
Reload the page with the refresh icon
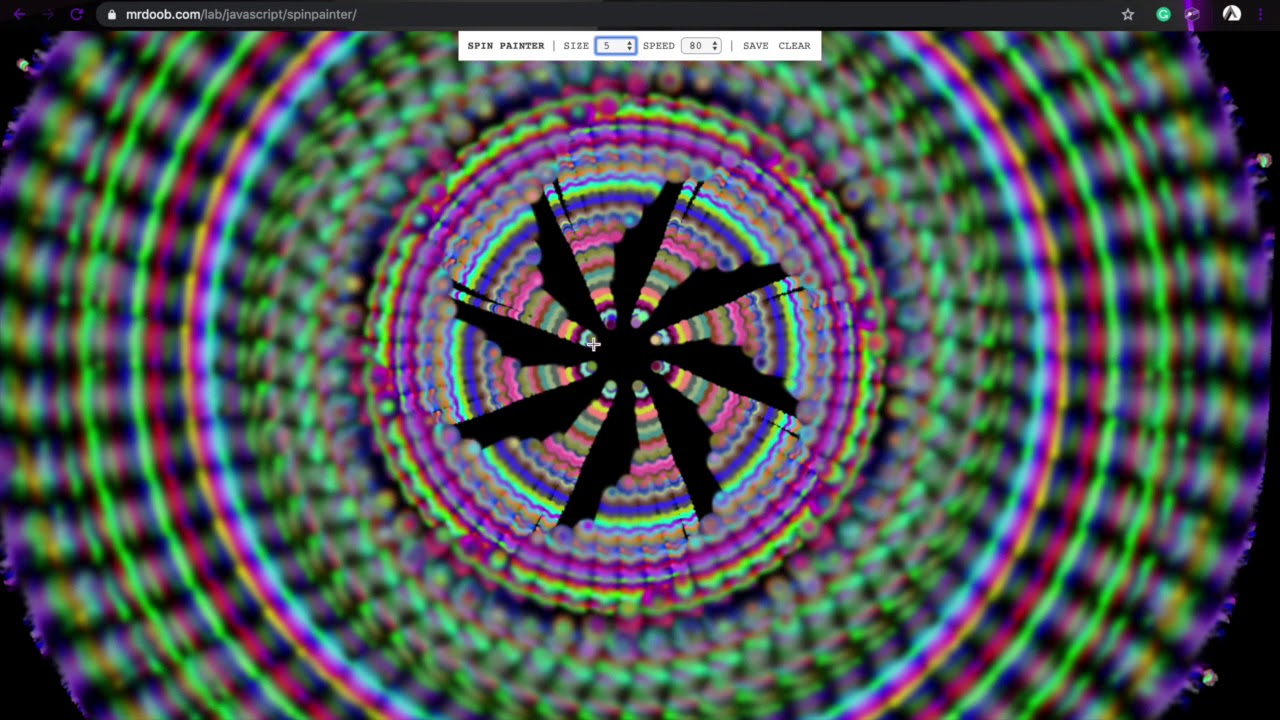(x=77, y=14)
